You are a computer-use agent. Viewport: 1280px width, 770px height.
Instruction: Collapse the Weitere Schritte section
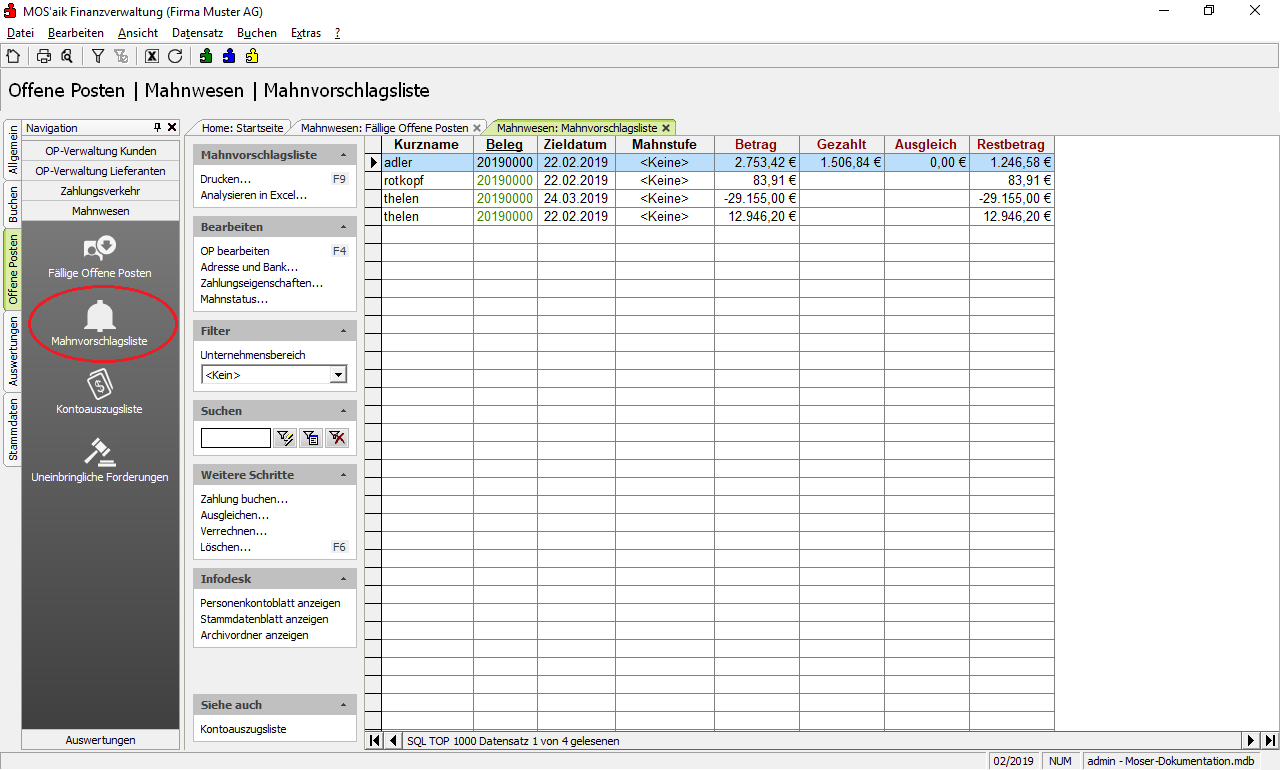pyautogui.click(x=344, y=475)
